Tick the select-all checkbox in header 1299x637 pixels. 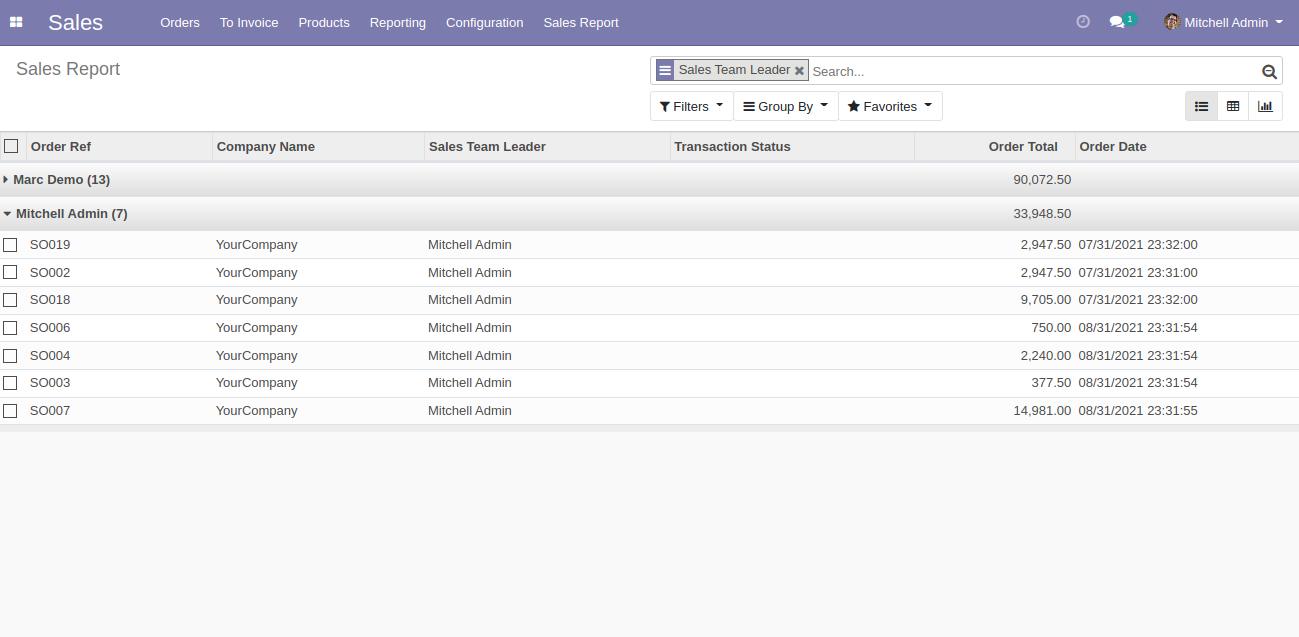[11, 146]
